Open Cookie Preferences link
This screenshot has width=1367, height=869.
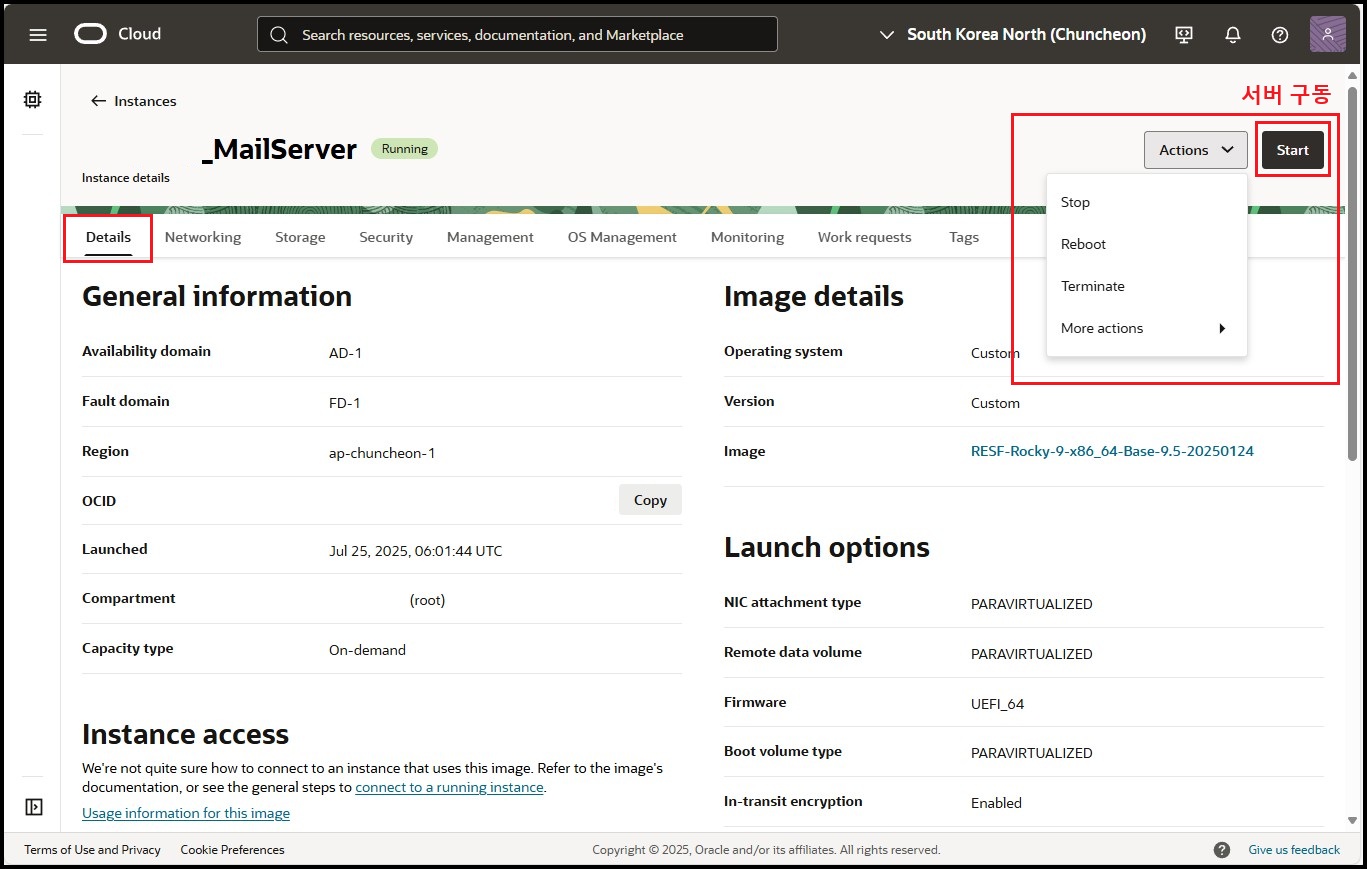pyautogui.click(x=232, y=850)
